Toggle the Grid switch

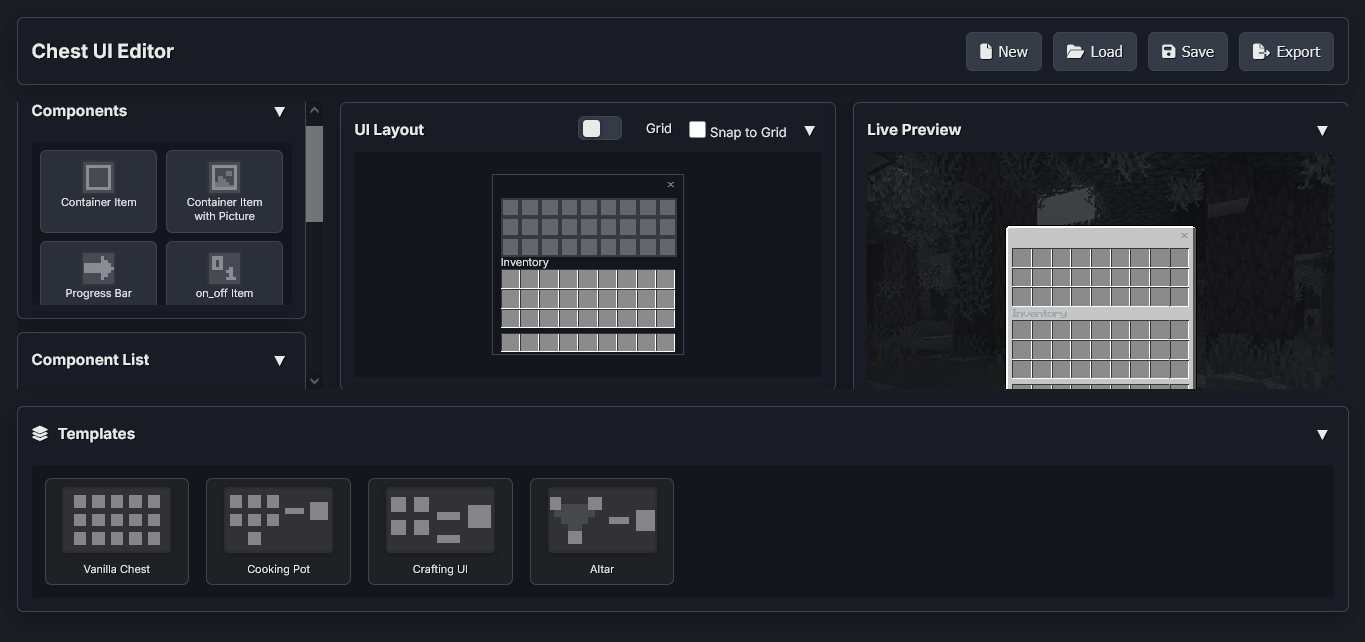tap(600, 128)
